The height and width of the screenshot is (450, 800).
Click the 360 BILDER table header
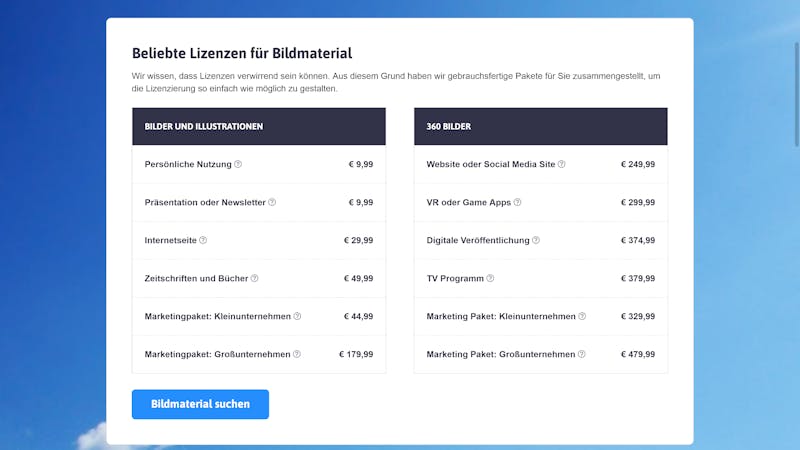click(x=541, y=126)
